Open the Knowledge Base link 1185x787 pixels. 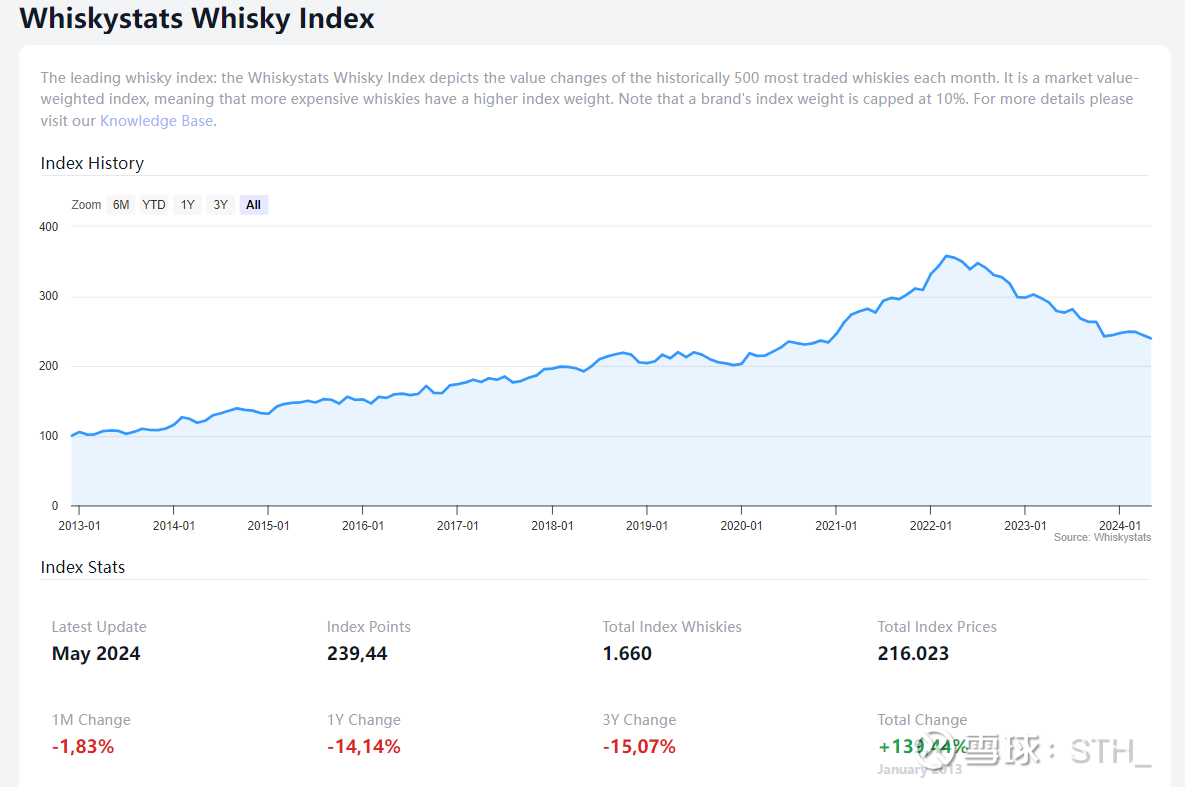pos(156,121)
